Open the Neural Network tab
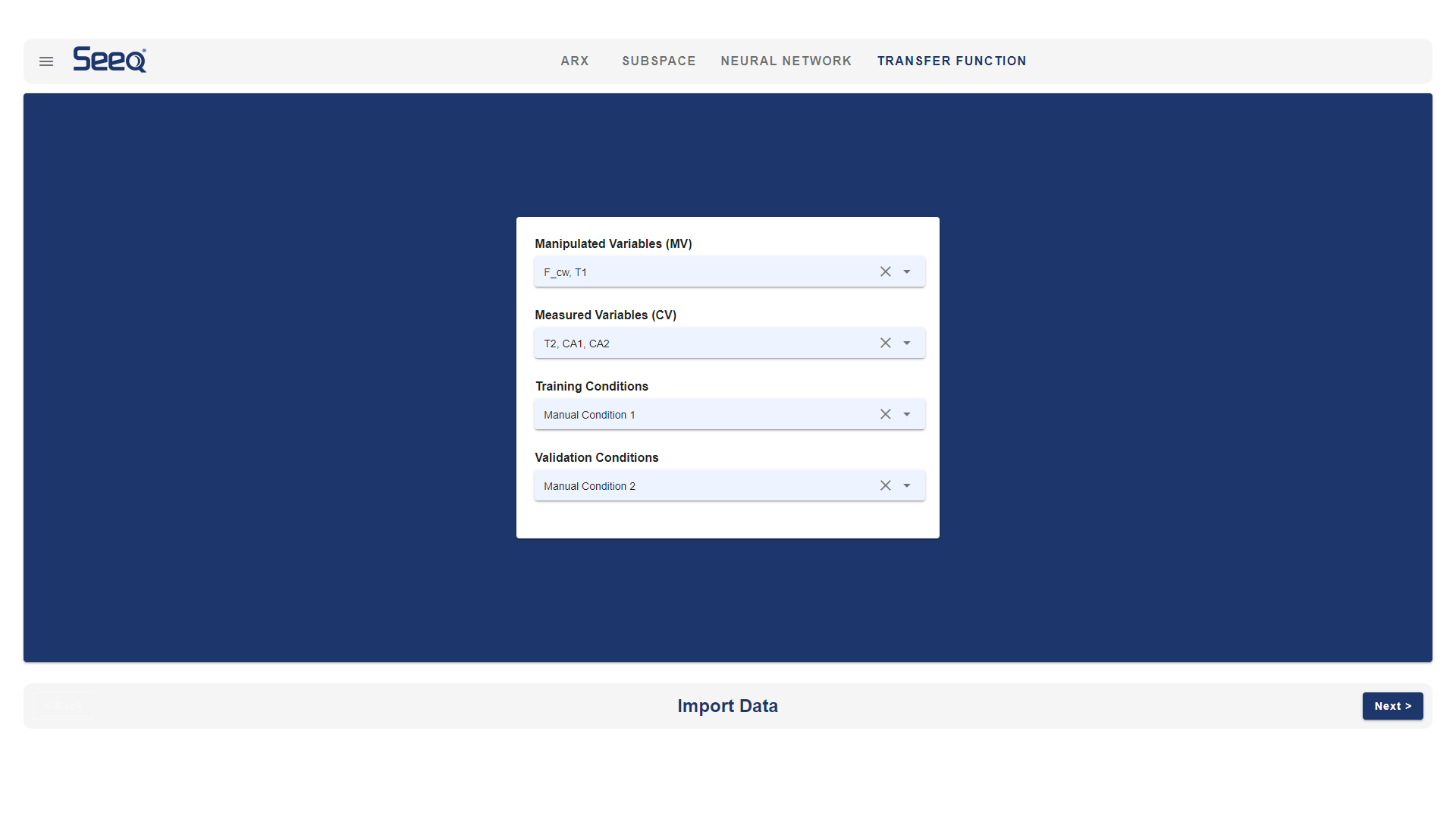 coord(786,61)
